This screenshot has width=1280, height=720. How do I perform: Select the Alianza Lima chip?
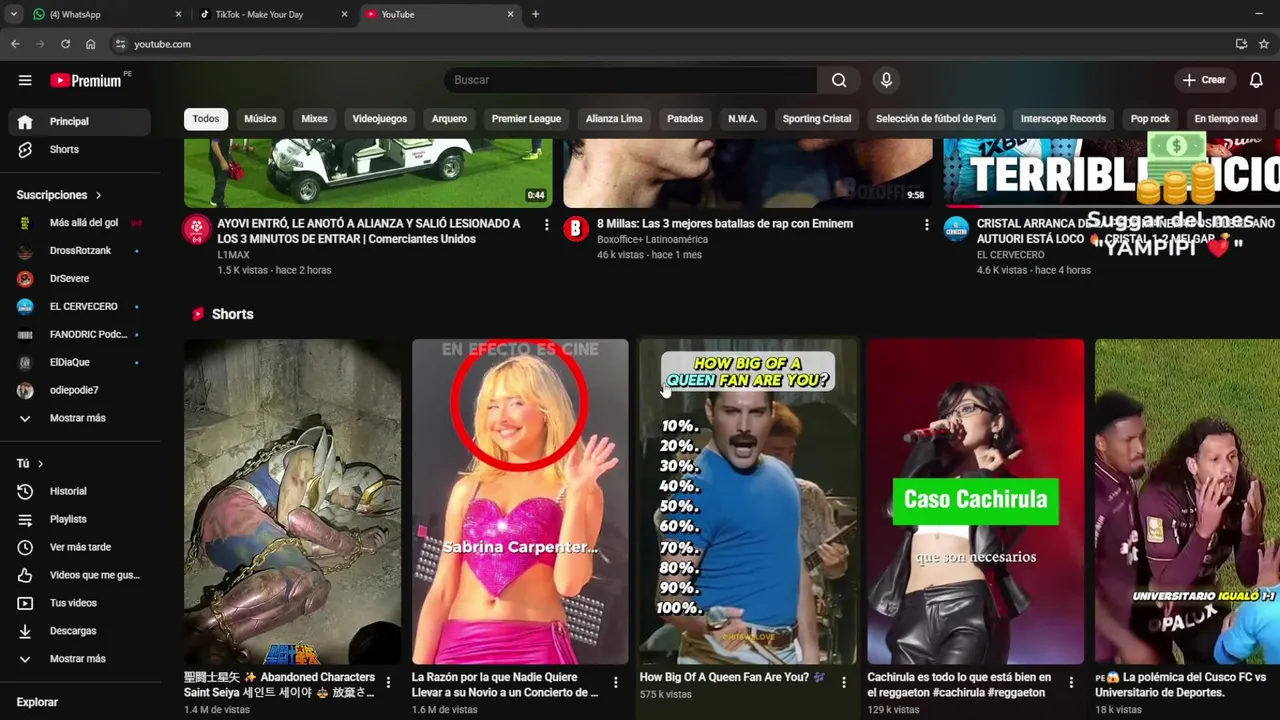[x=614, y=119]
